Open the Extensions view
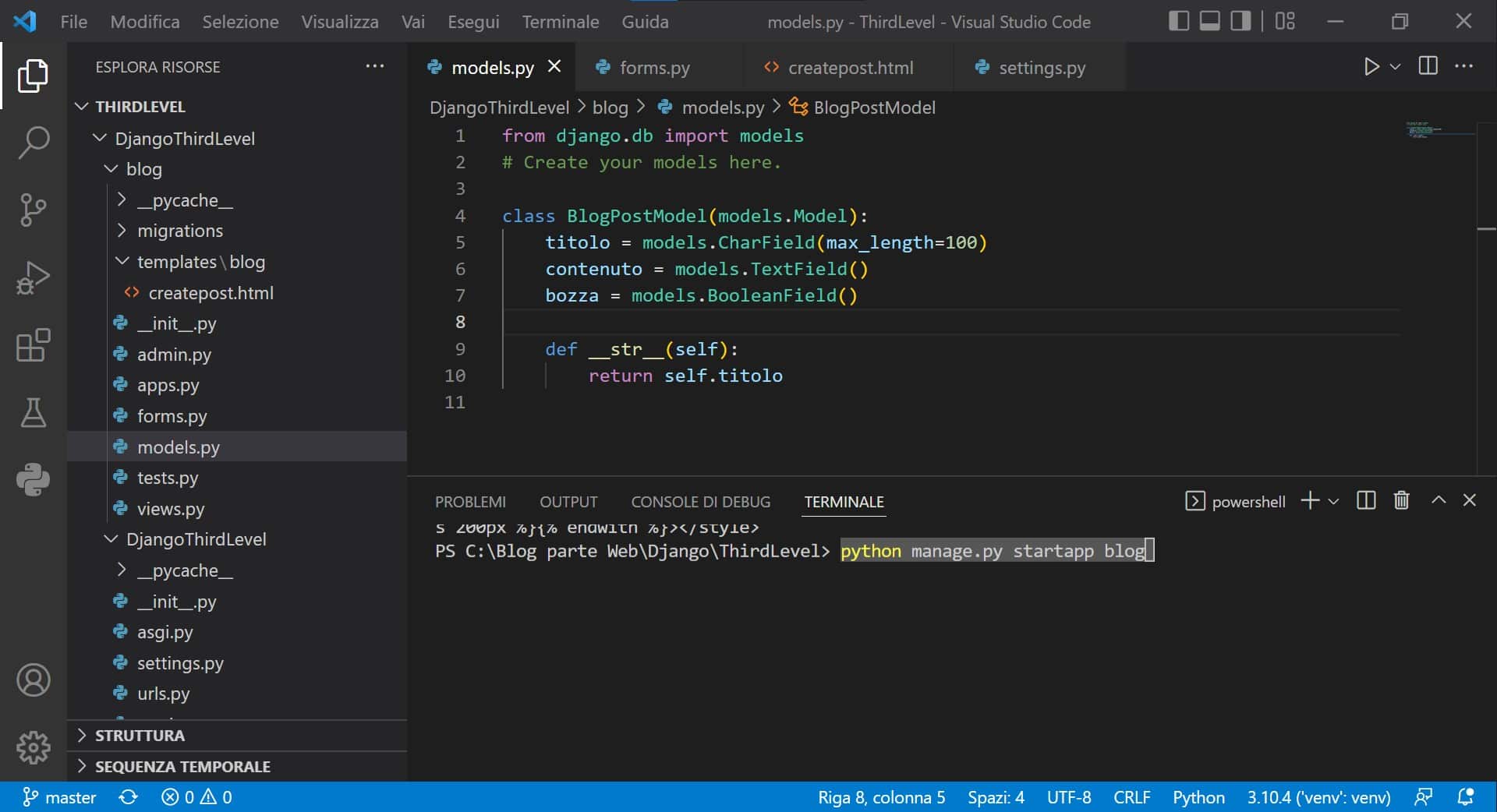Viewport: 1497px width, 812px height. 33,344
